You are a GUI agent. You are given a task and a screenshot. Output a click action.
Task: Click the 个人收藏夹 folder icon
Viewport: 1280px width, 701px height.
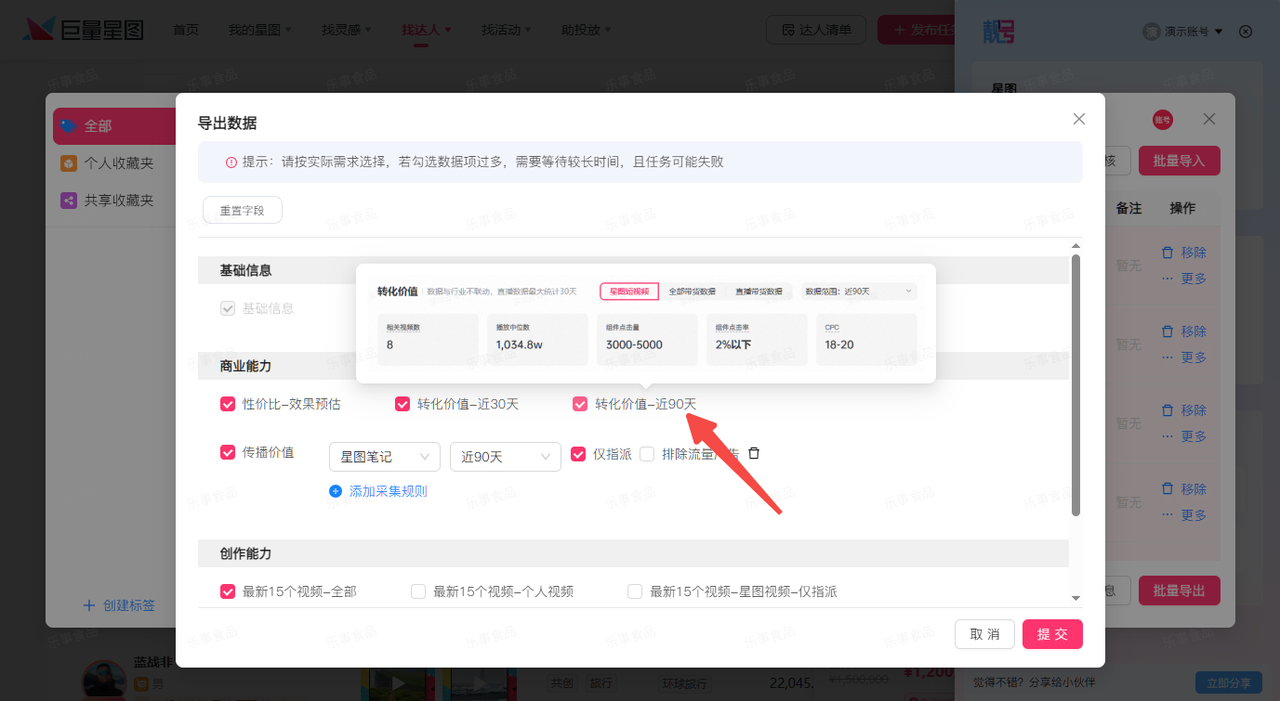tap(68, 163)
